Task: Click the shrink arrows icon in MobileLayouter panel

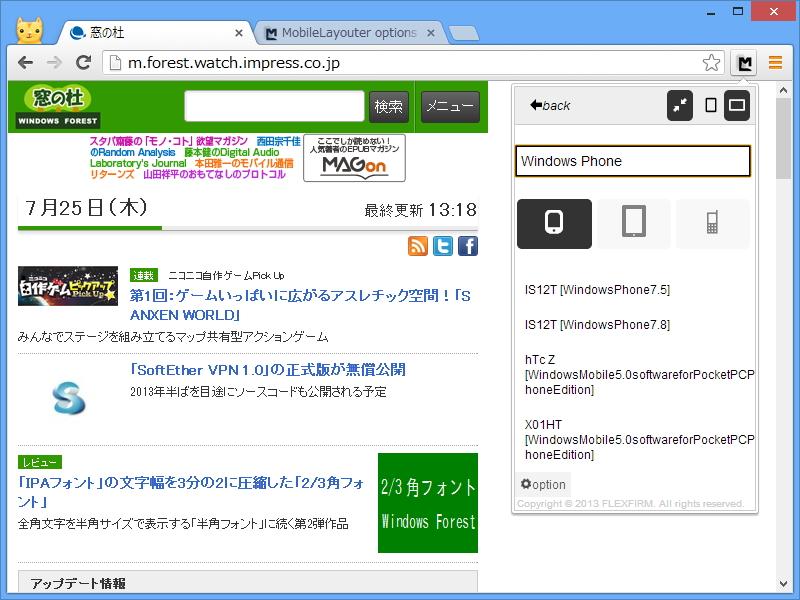Action: pos(683,105)
